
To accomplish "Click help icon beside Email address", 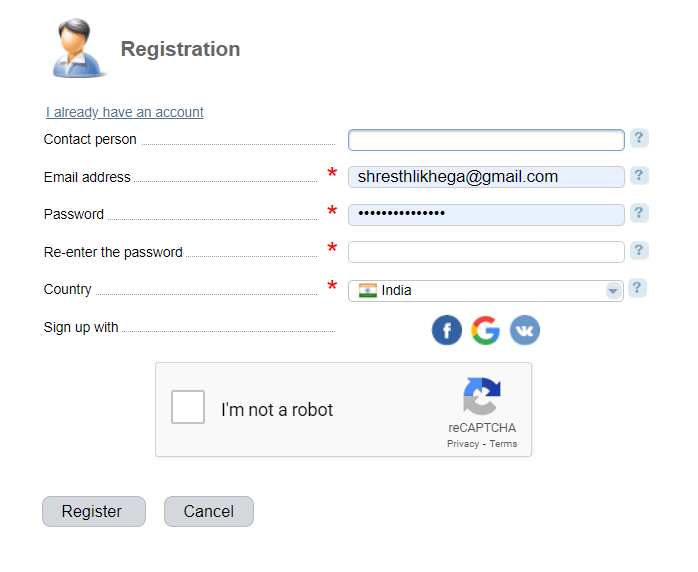I will (639, 176).
